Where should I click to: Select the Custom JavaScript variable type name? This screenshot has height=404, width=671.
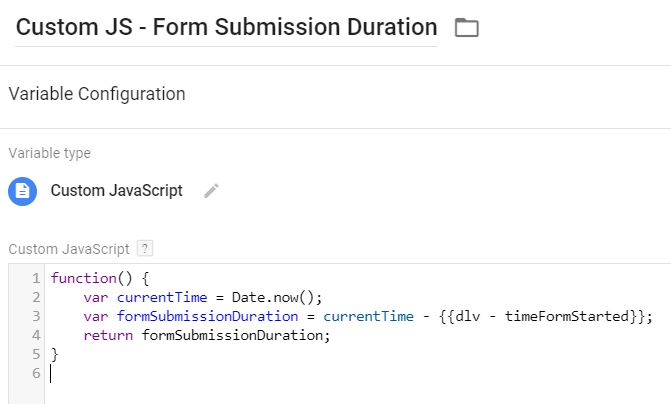click(116, 191)
